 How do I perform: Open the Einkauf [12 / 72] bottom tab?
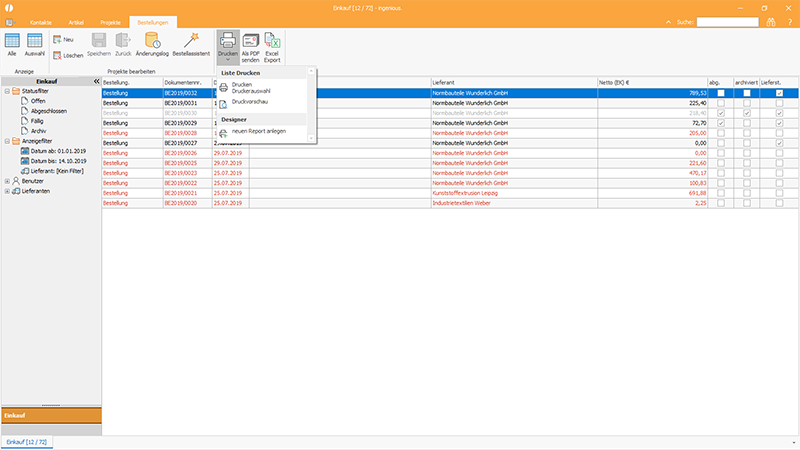[27, 442]
